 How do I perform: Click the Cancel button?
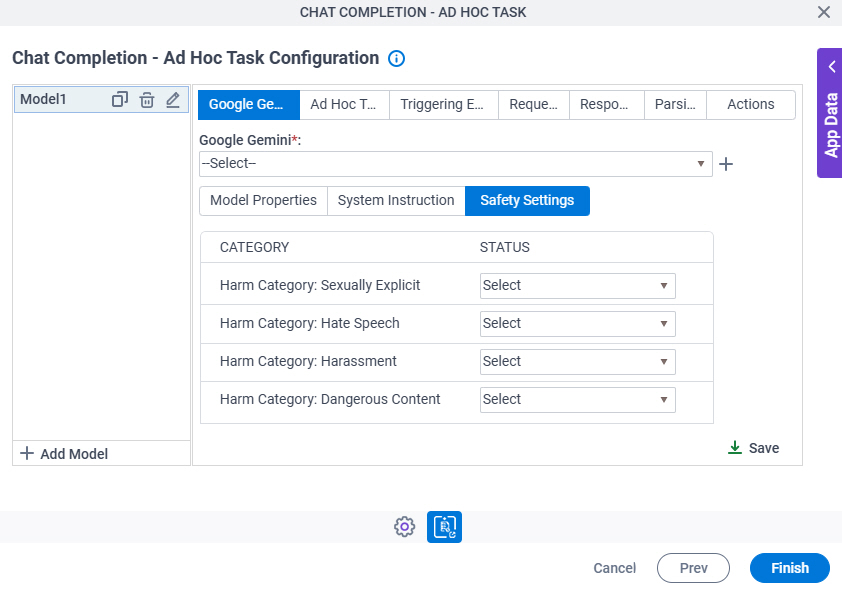[x=614, y=568]
